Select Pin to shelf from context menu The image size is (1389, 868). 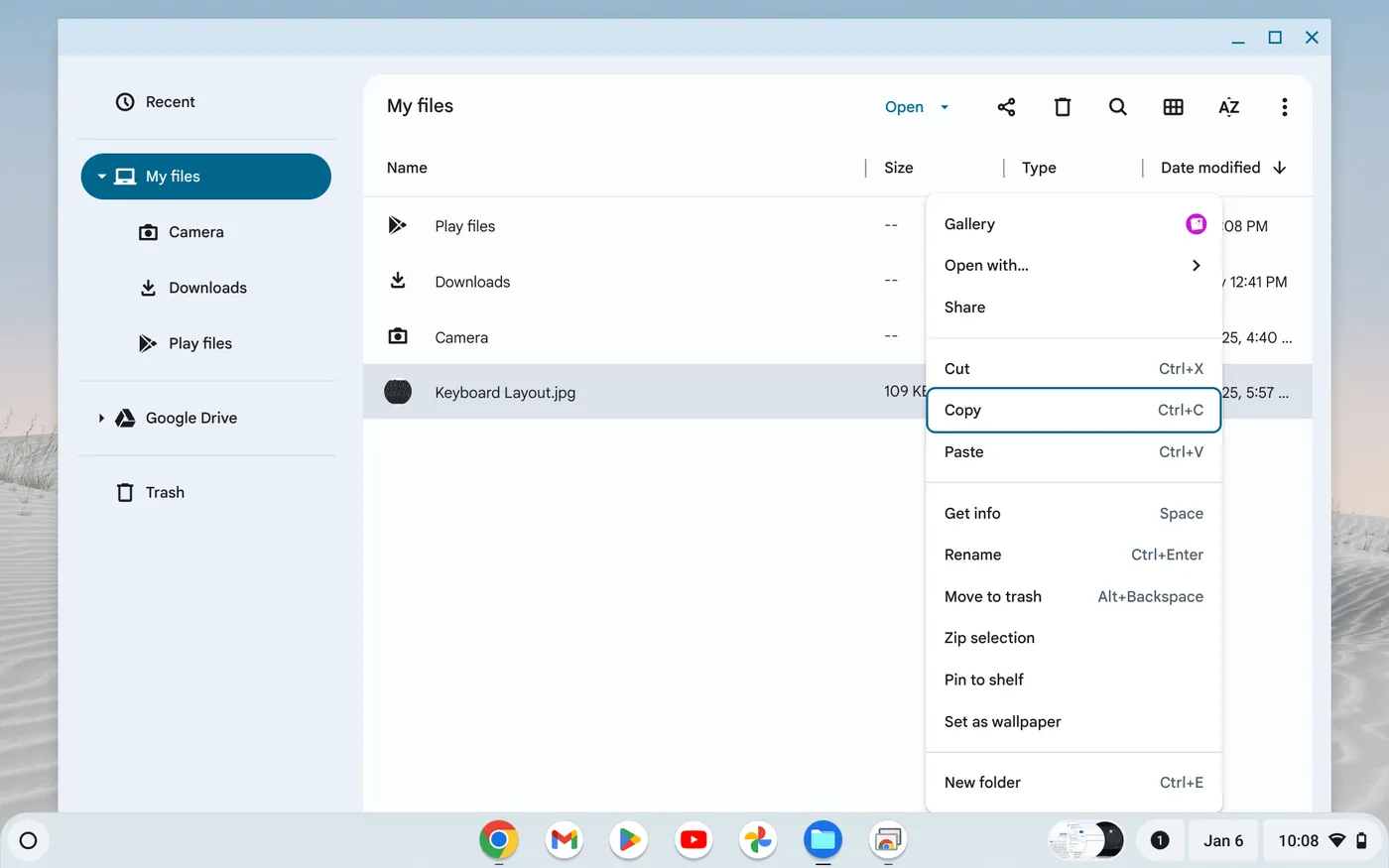pos(1074,681)
